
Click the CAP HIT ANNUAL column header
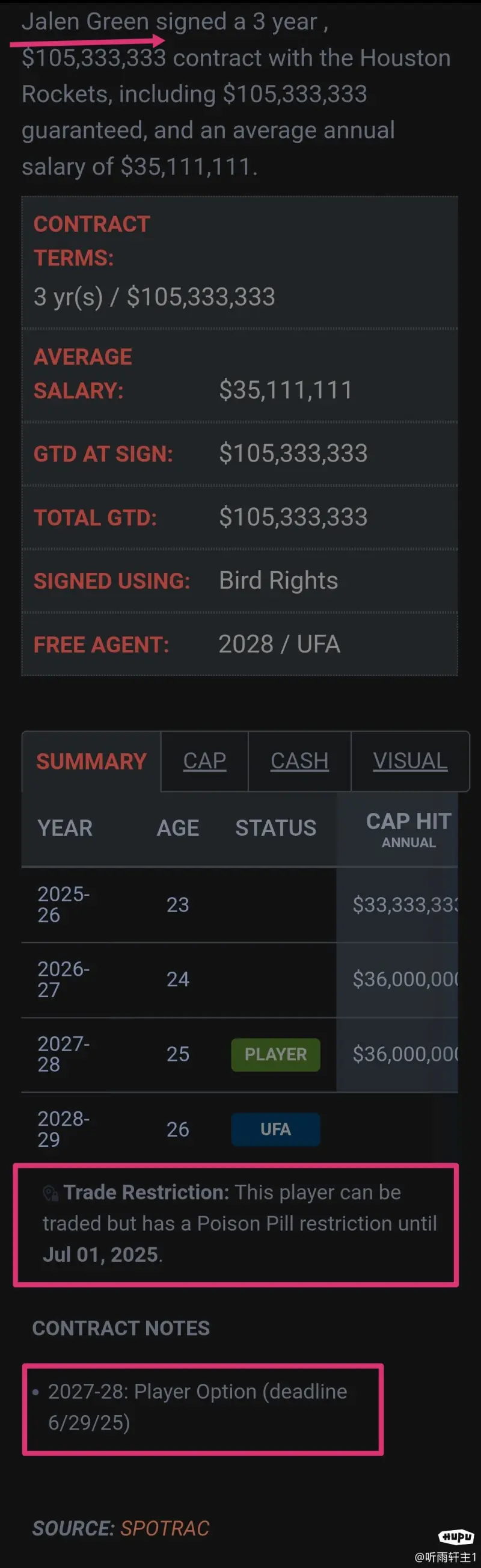409,829
